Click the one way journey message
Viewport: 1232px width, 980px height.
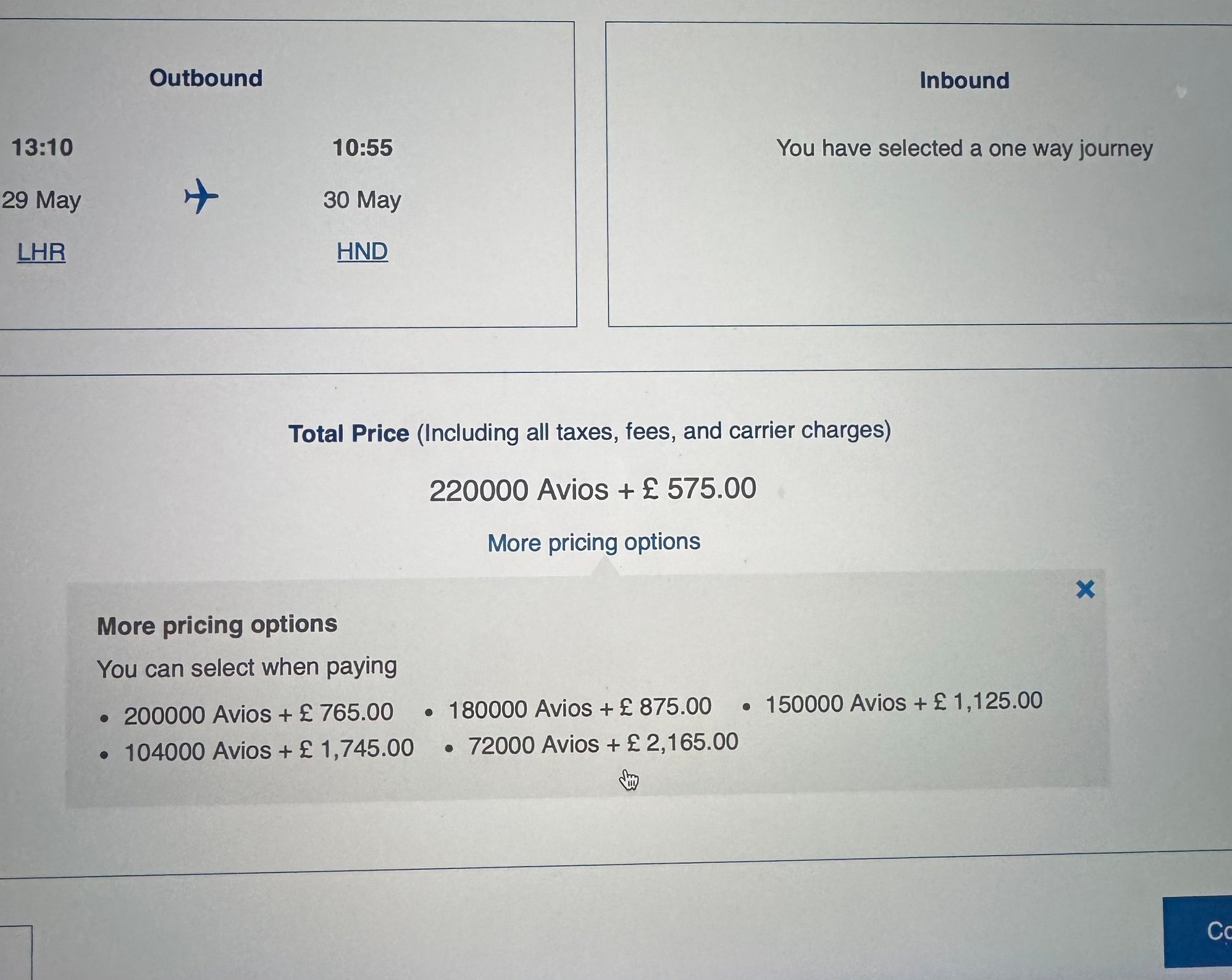click(964, 149)
